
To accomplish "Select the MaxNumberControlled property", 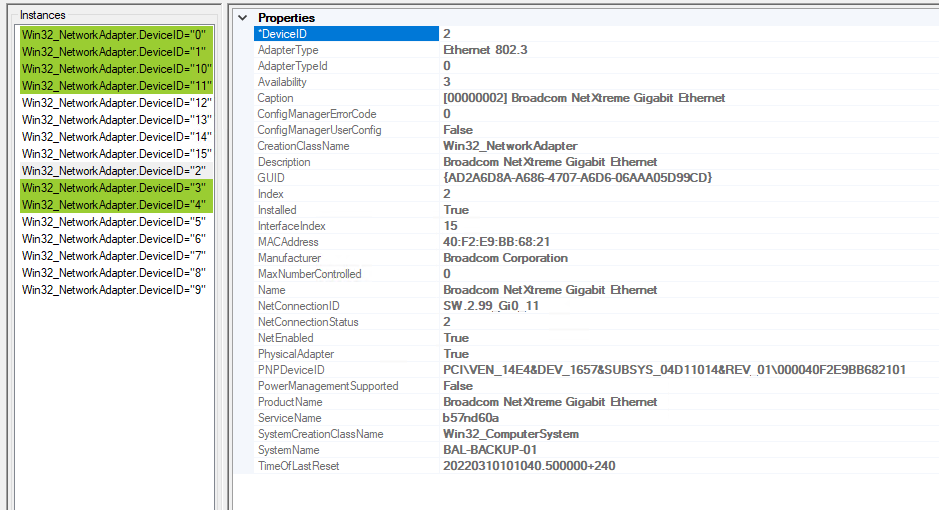I will tap(310, 274).
